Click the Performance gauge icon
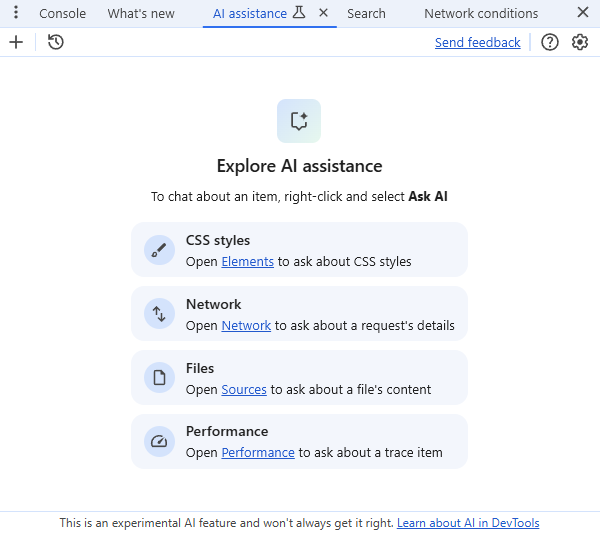Screen dimensions: 600x534 click(159, 441)
